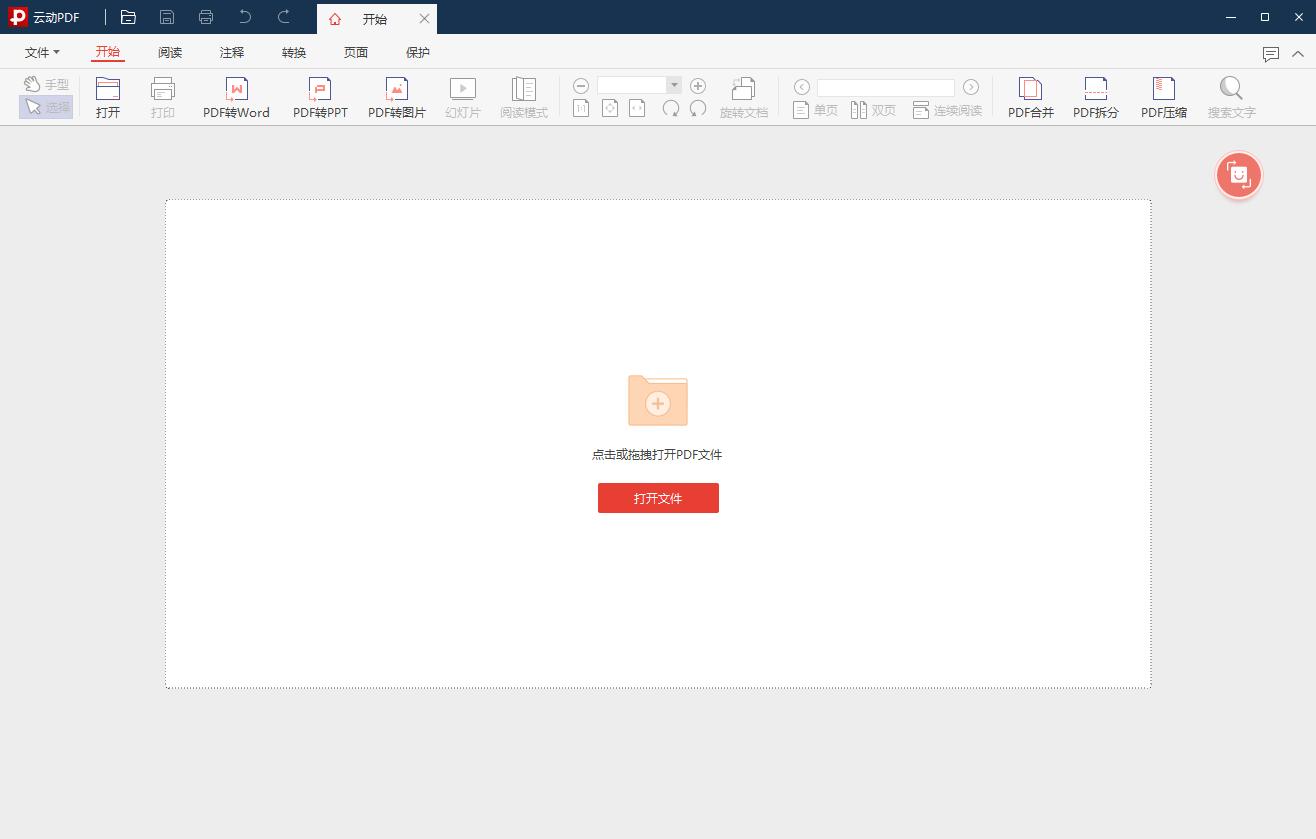
Task: Convert with the PDF转Word tool
Action: click(x=236, y=98)
